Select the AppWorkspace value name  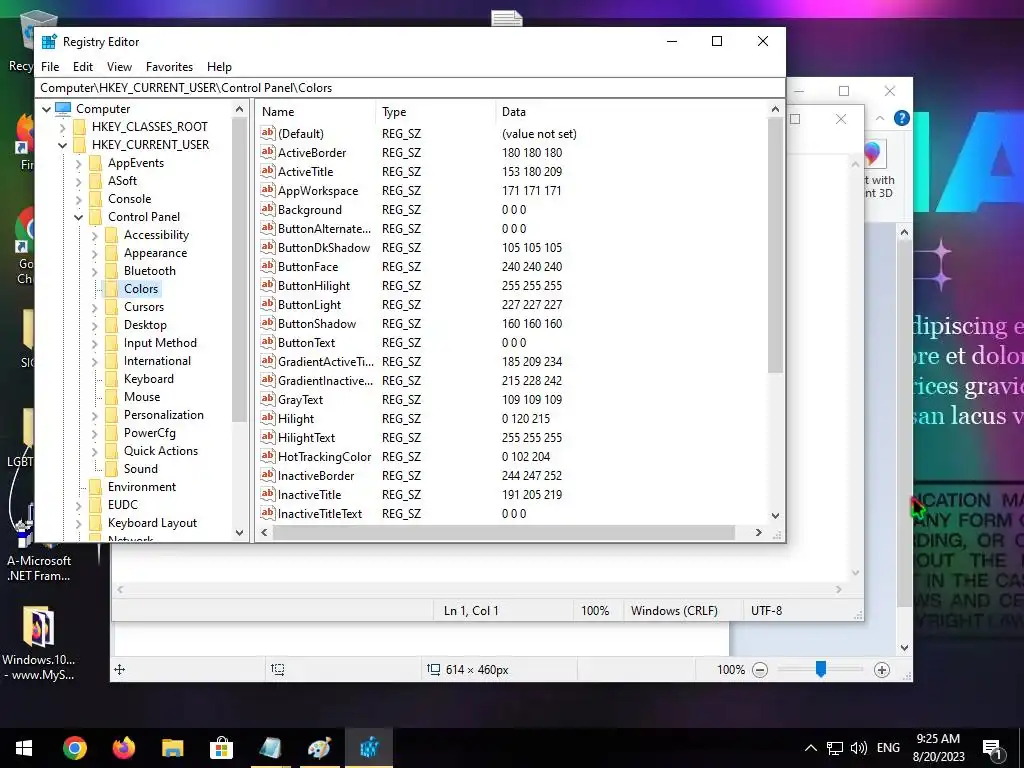pos(318,191)
